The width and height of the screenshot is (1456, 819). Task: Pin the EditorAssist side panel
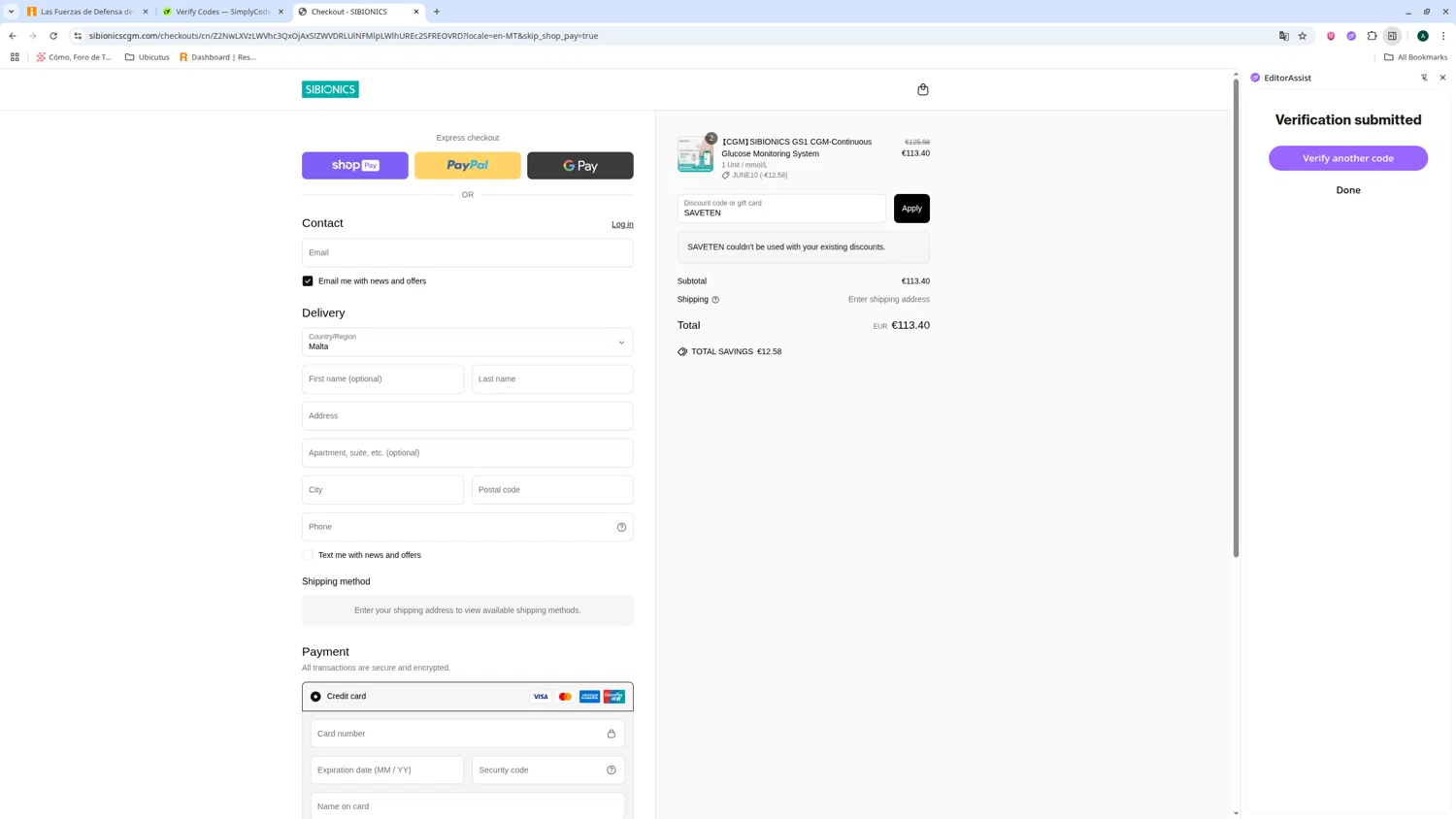click(x=1424, y=78)
